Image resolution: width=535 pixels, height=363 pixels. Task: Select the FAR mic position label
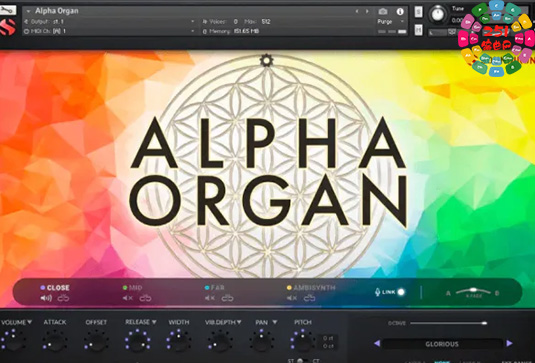(217, 288)
